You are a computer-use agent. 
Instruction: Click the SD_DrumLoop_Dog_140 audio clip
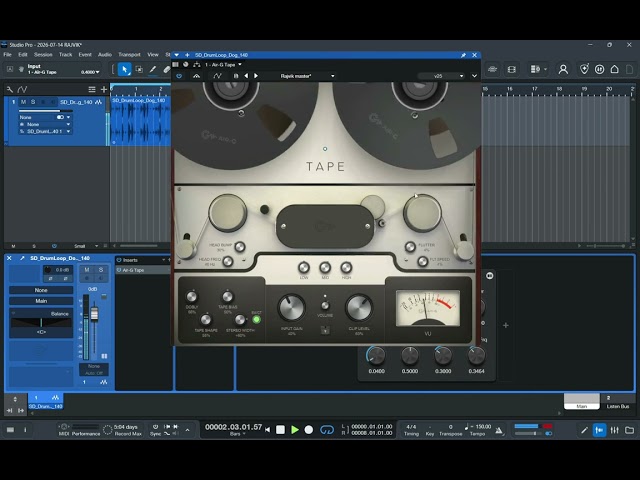[x=140, y=121]
